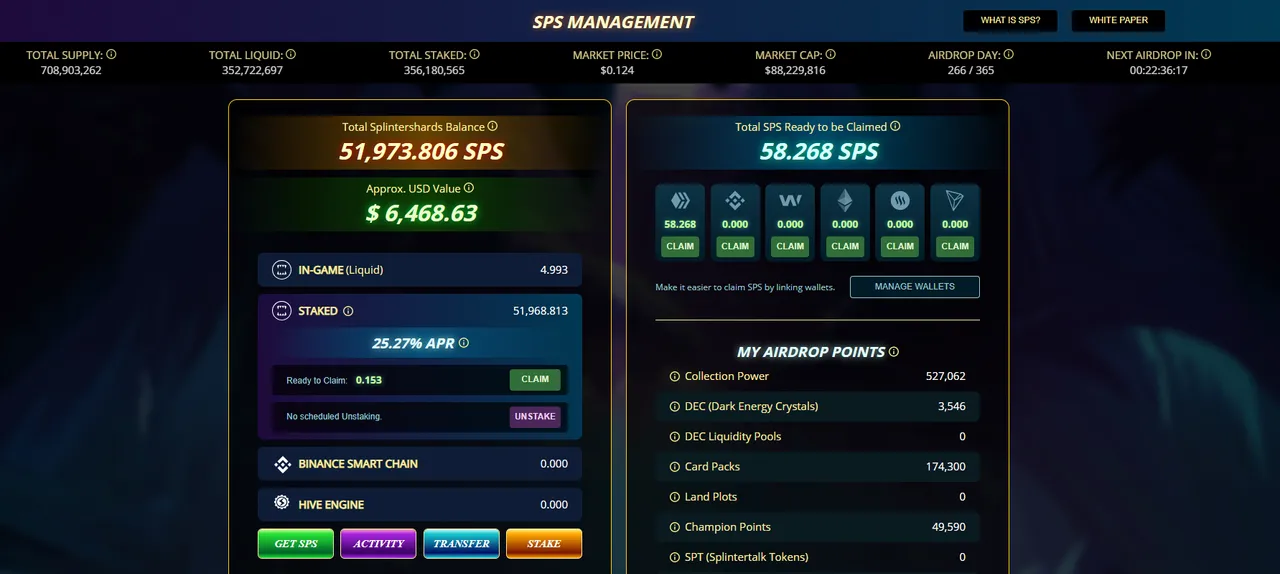Viewport: 1280px width, 574px height.
Task: Claim the 0.153 staking reward
Action: [535, 379]
